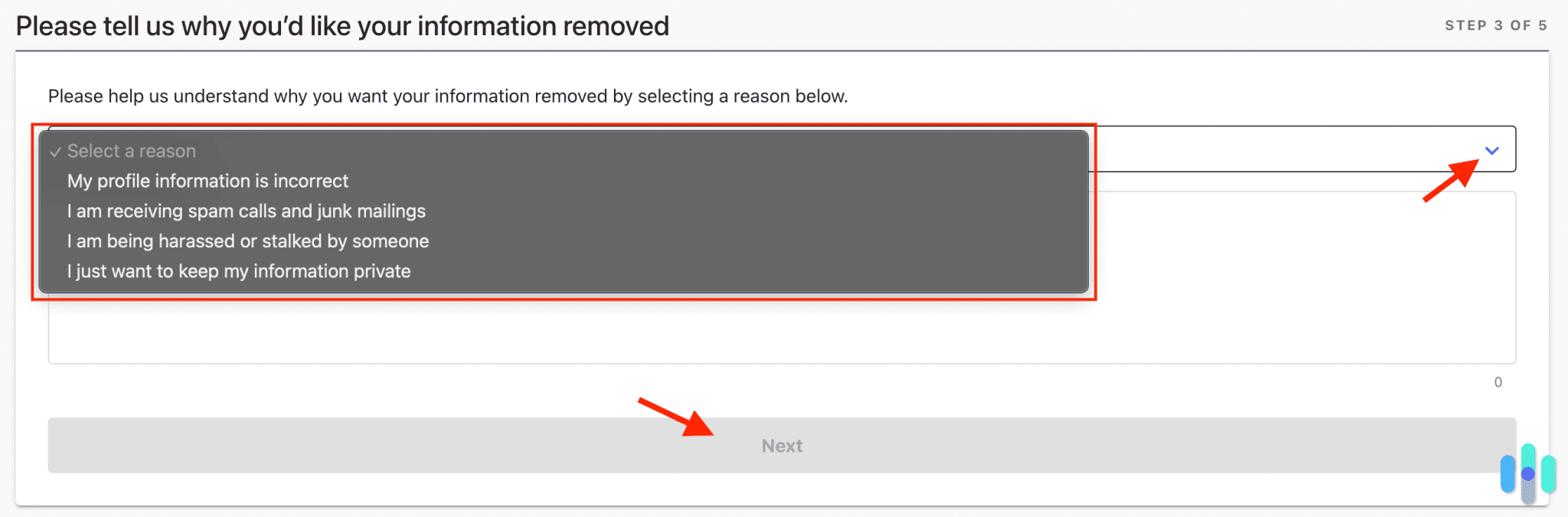The image size is (1568, 517).
Task: Choose the 'Select a reason' placeholder option
Action: [132, 151]
